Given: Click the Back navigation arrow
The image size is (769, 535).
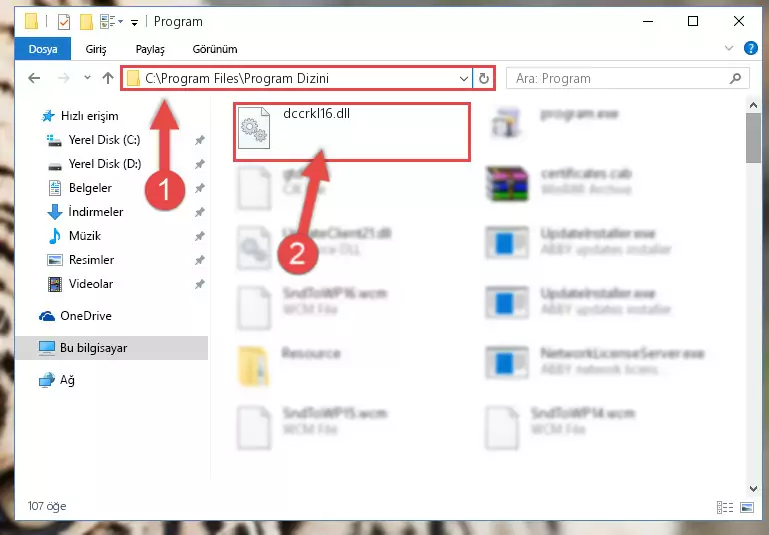Looking at the screenshot, I should (34, 78).
